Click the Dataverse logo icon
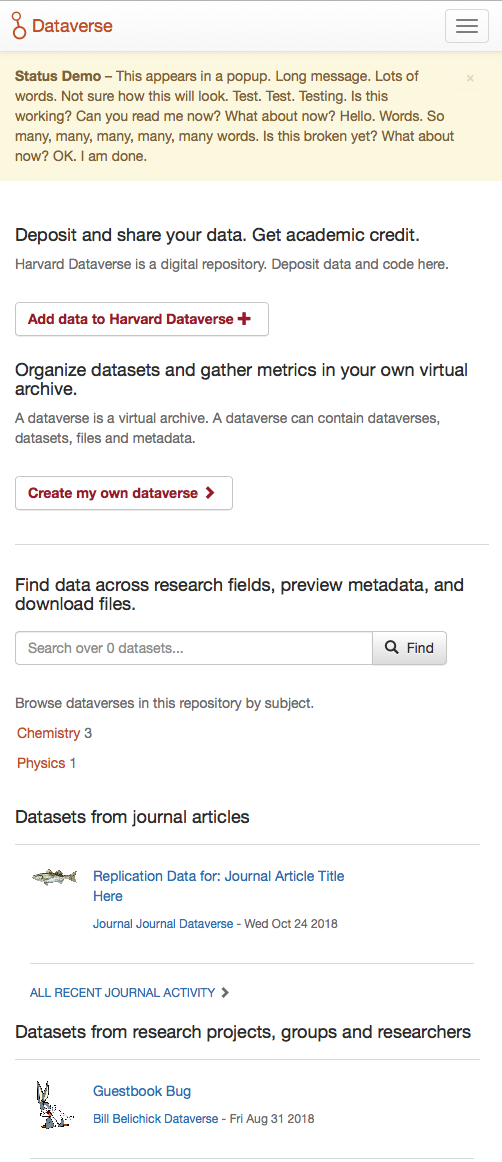This screenshot has height=1162, width=502. point(19,26)
